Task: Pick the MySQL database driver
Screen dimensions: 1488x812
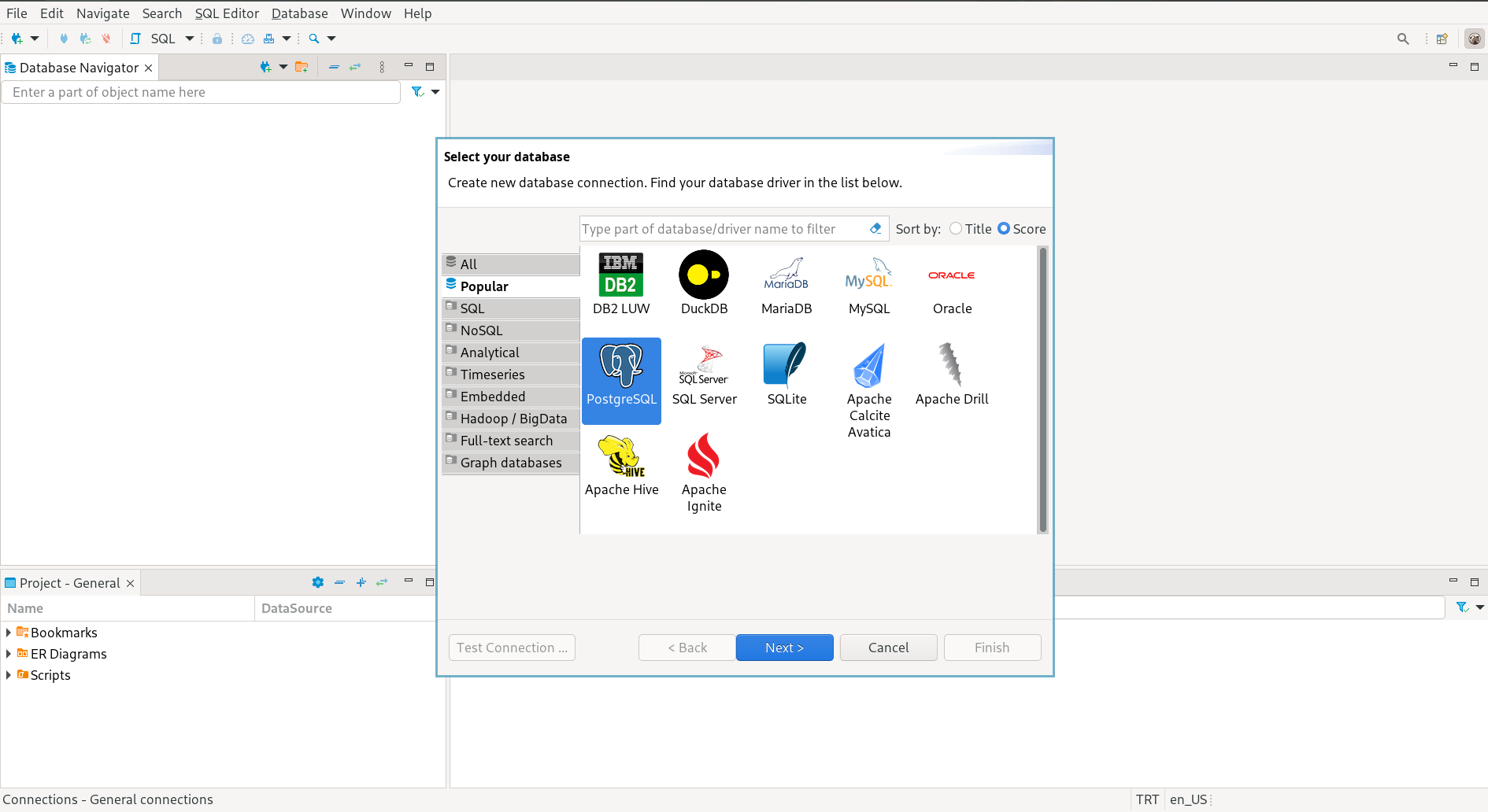Action: 869,283
